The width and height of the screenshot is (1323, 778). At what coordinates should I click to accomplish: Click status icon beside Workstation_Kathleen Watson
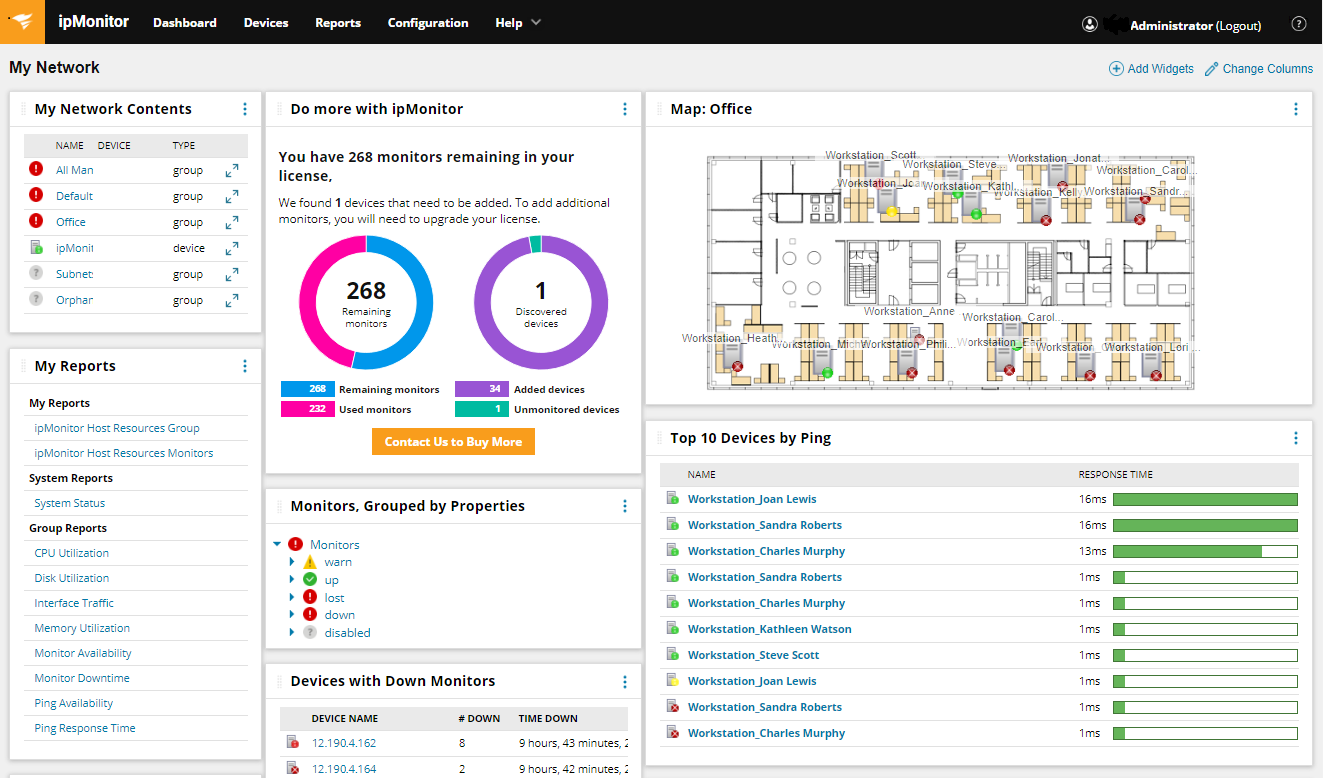(673, 629)
